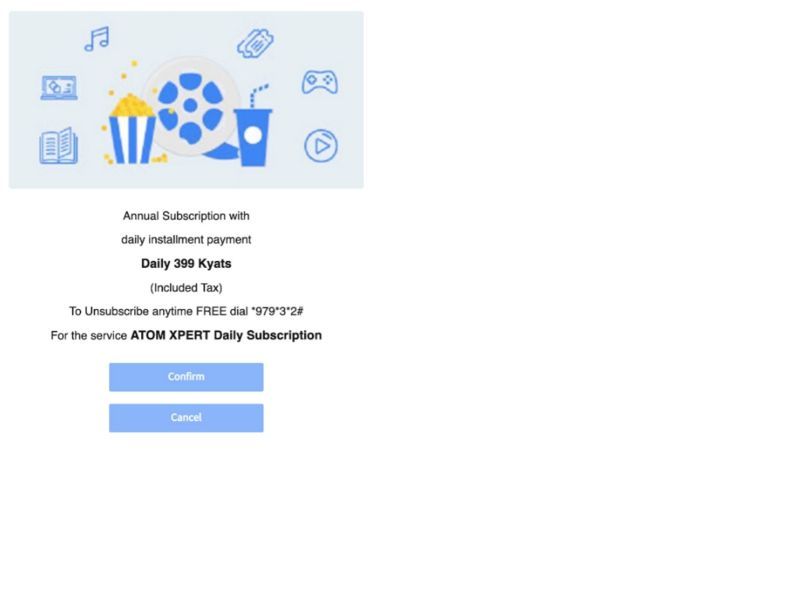800x600 pixels.
Task: Click the 'Annual Subscription with' heading text
Action: [x=186, y=216]
